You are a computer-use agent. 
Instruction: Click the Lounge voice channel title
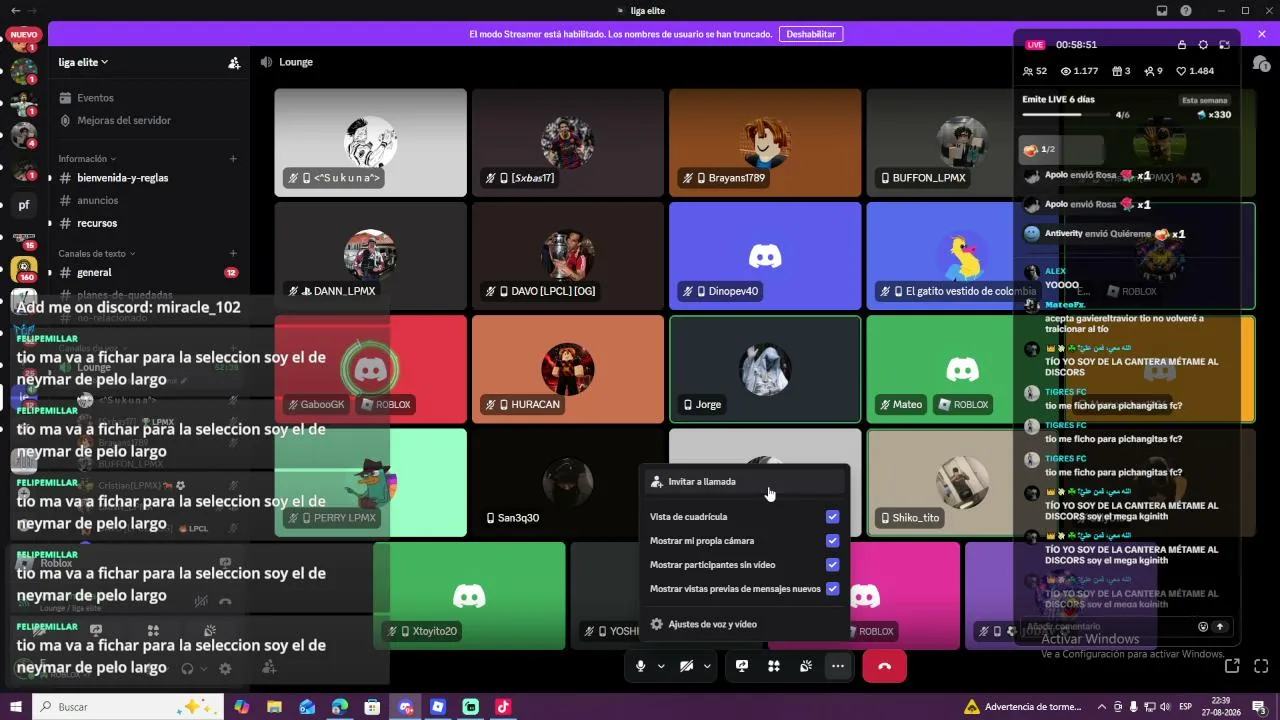pyautogui.click(x=296, y=62)
